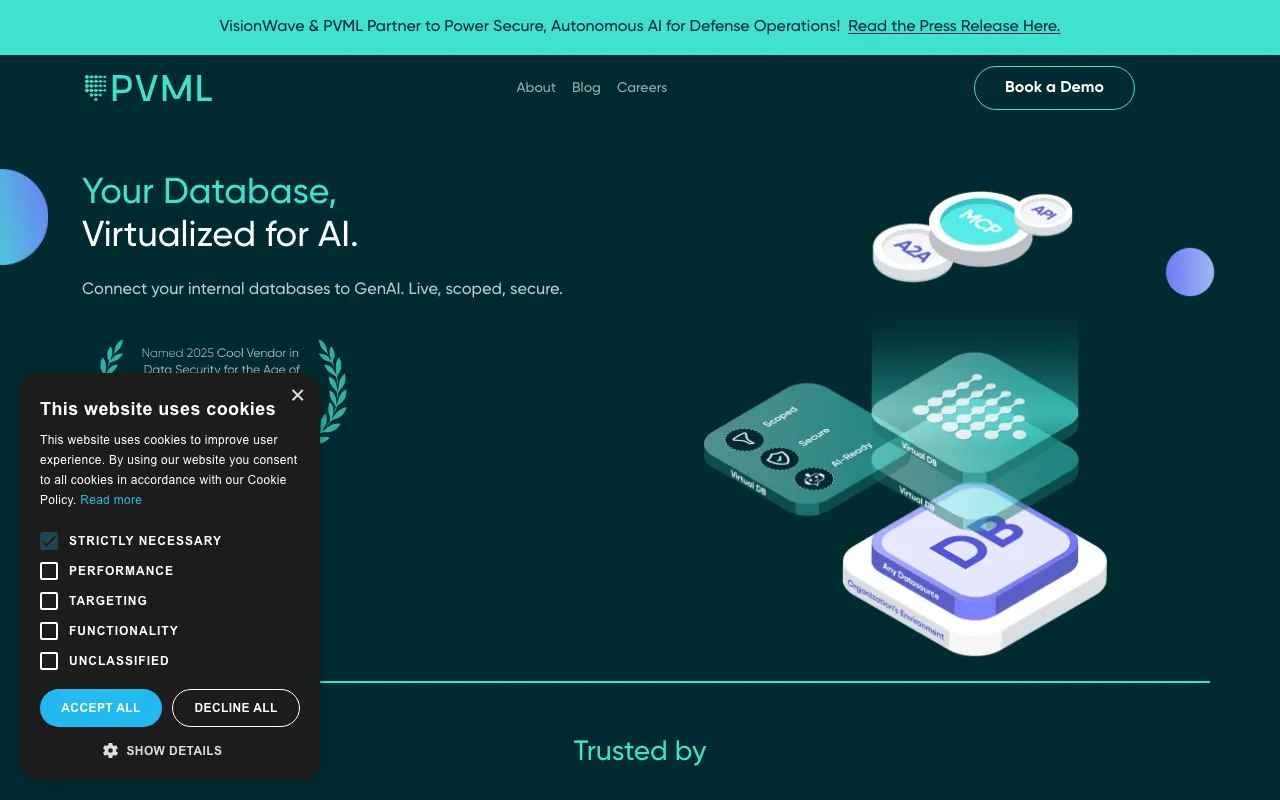Open the cookie policy Read more link

(111, 500)
